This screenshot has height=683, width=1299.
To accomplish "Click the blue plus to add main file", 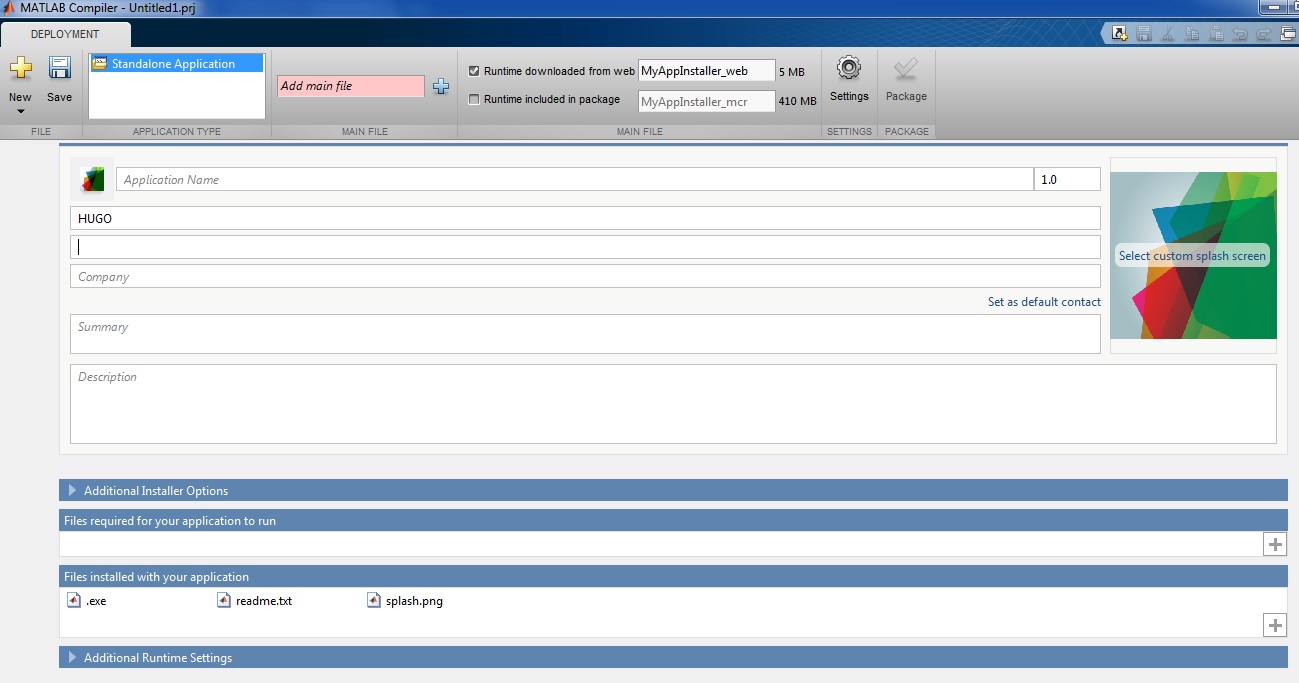I will pyautogui.click(x=441, y=86).
